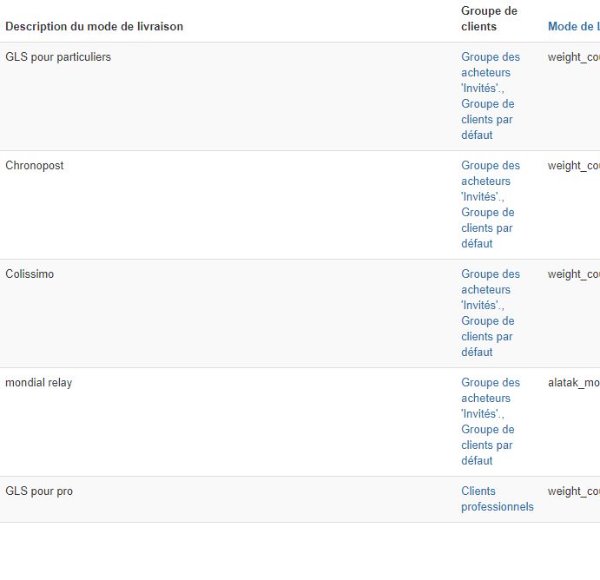Open Clients professionnels group link
Image resolution: width=600 pixels, height=580 pixels.
point(497,499)
